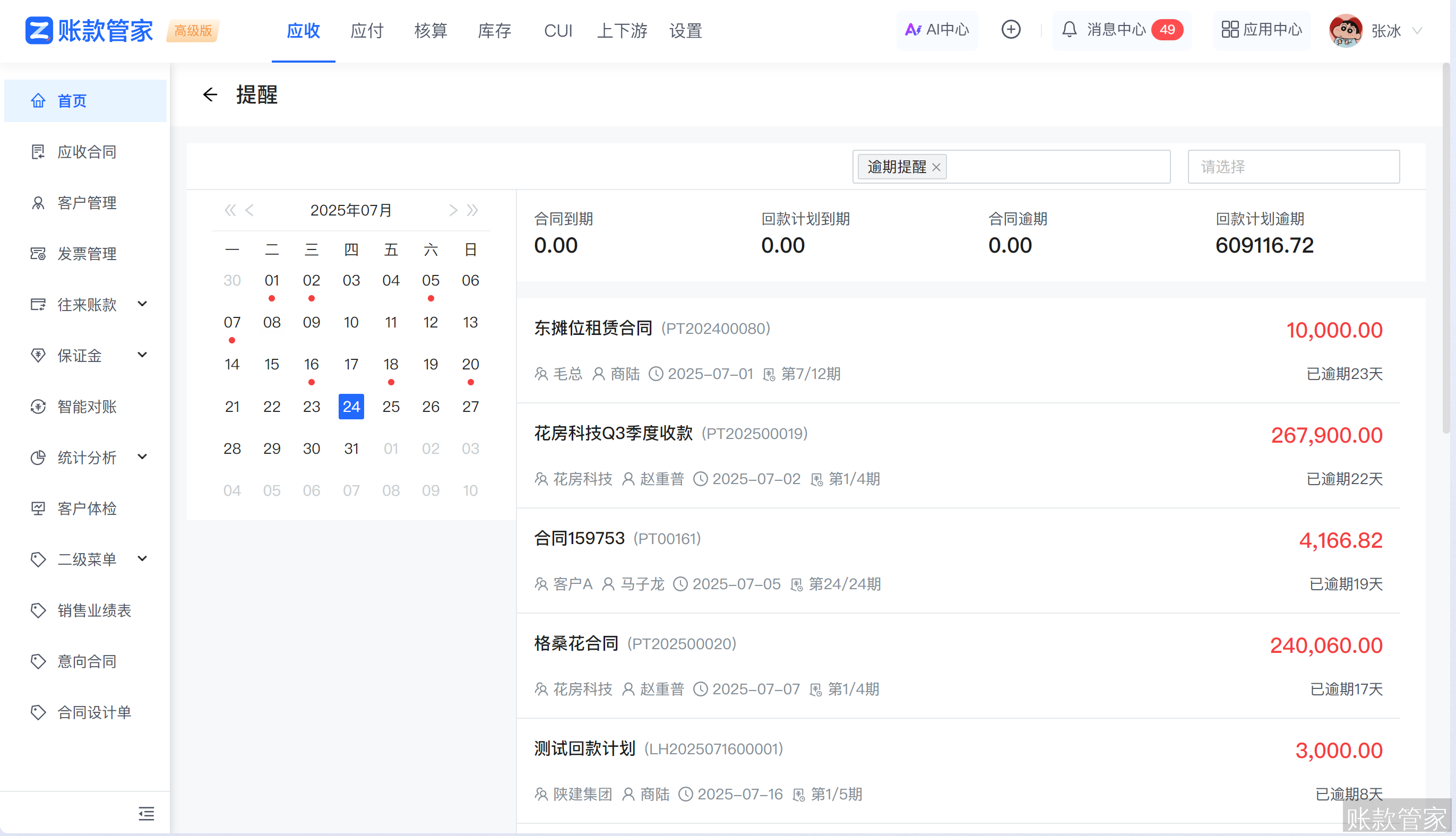Open the 设置 menu
The height and width of the screenshot is (836, 1456).
click(x=685, y=31)
